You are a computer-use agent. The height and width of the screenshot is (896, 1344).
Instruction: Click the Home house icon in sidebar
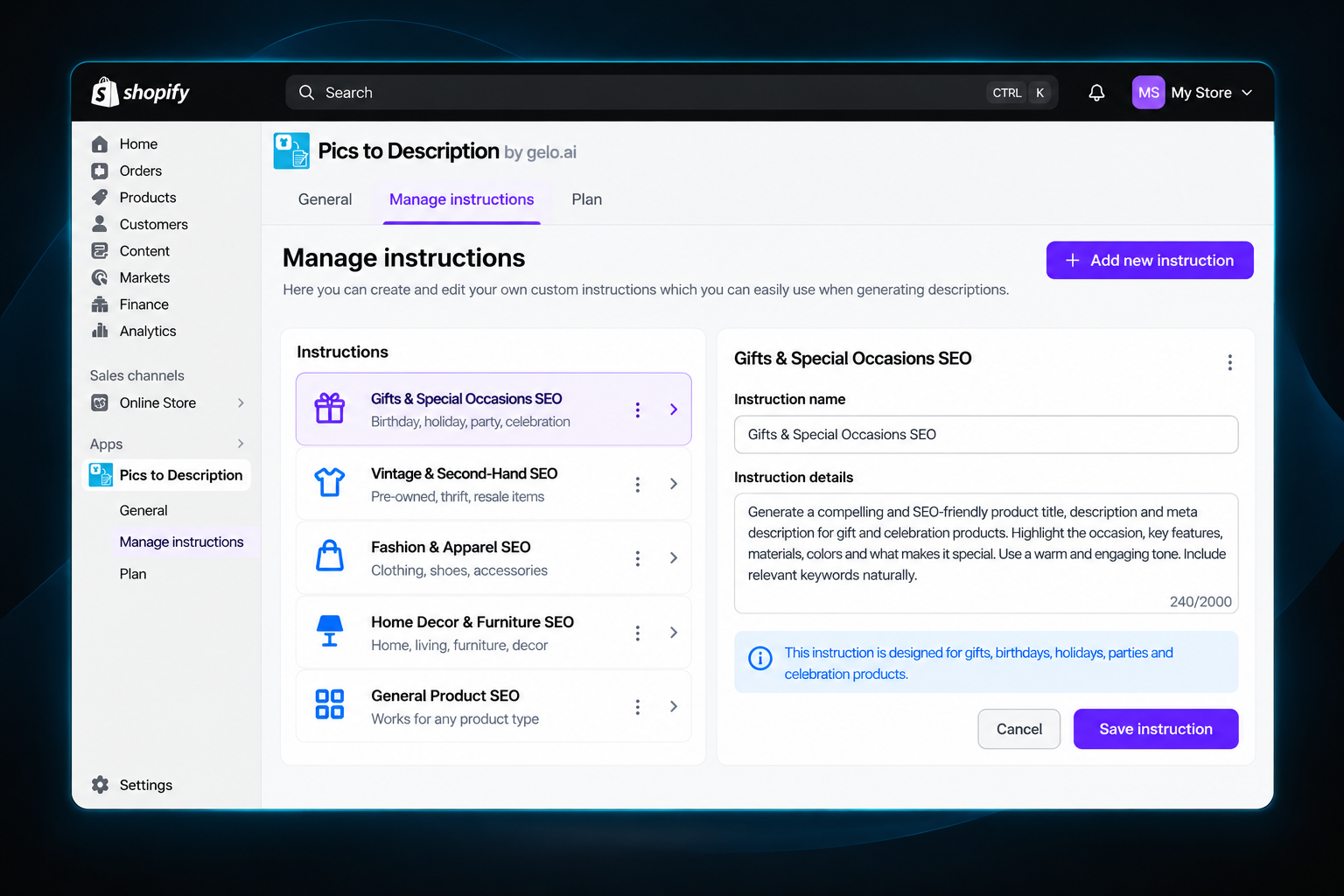100,143
